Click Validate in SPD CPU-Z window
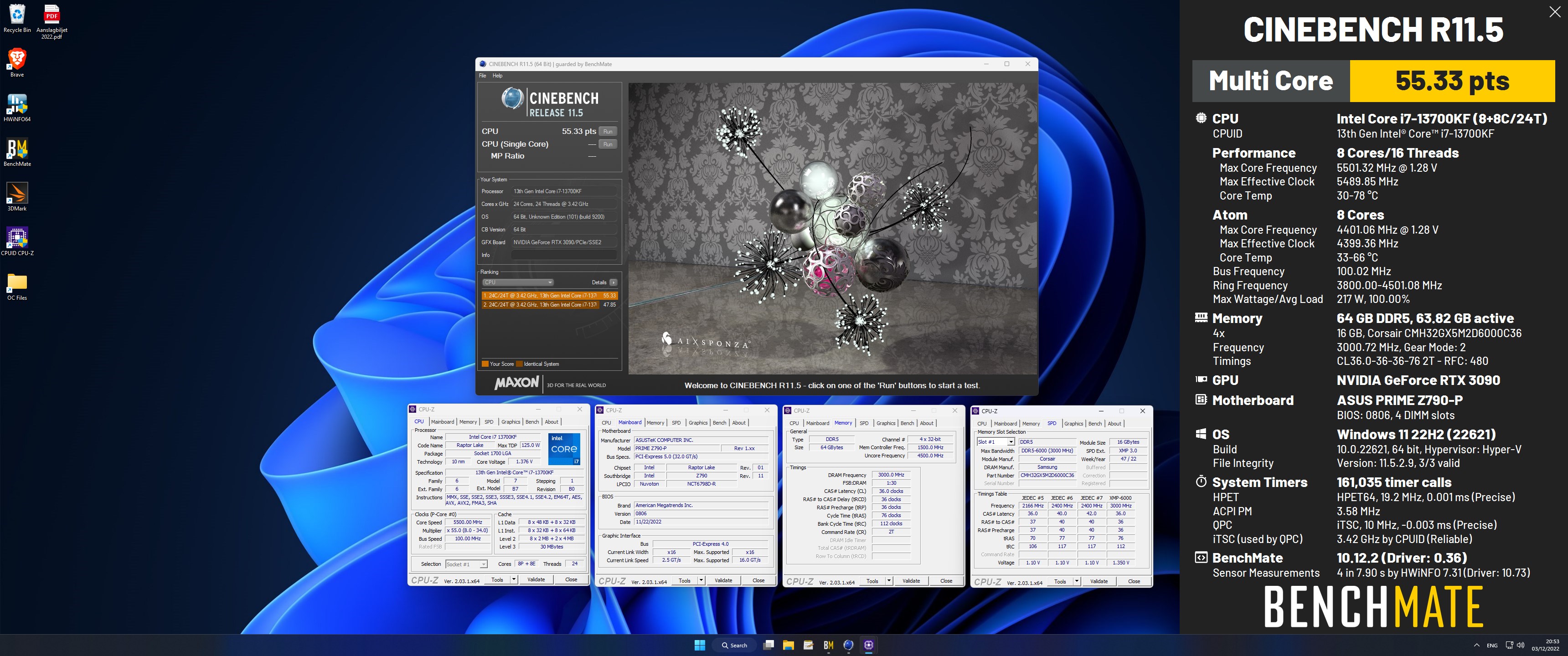The width and height of the screenshot is (1568, 656). click(1099, 582)
